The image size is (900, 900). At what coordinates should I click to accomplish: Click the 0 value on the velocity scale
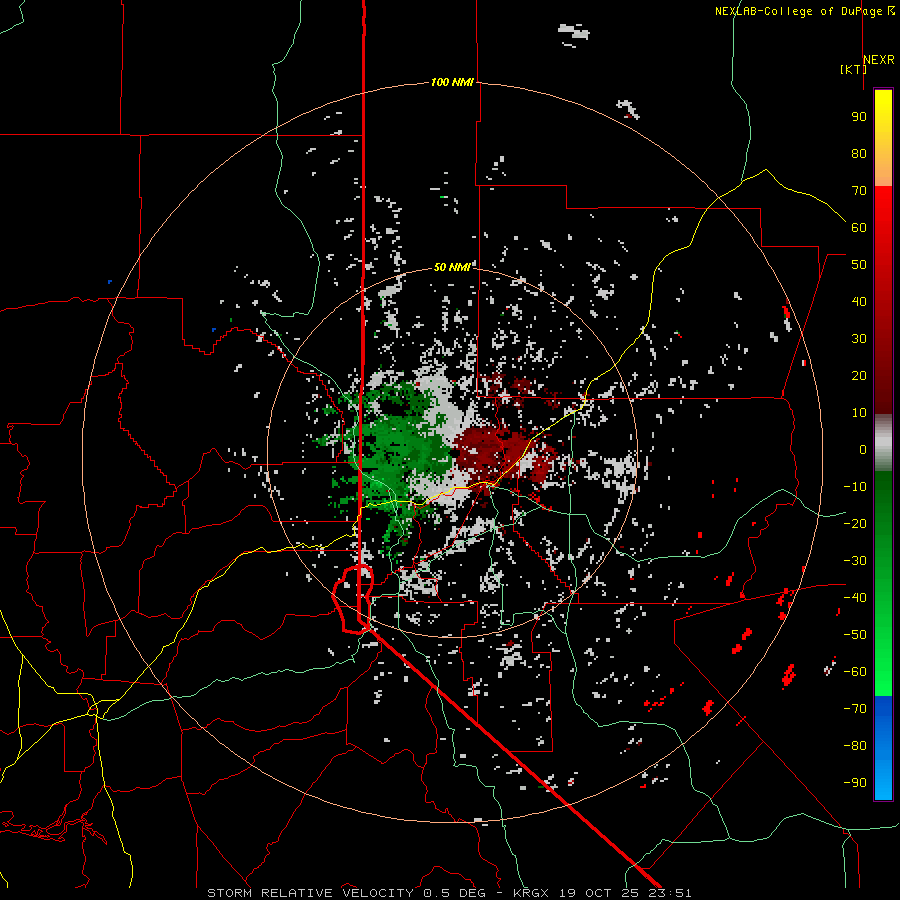[x=863, y=450]
